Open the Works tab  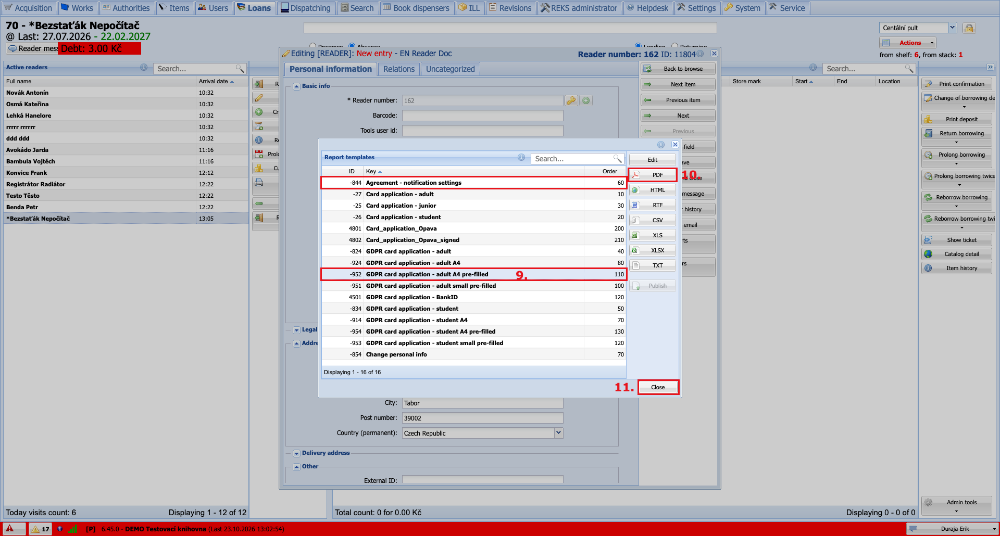77,8
